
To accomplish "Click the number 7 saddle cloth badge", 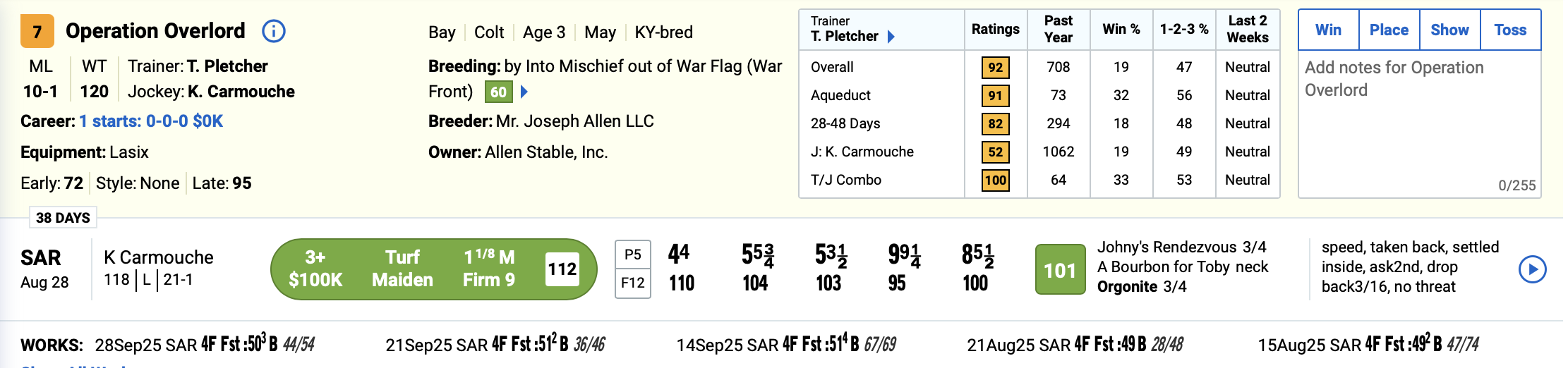I will point(37,32).
